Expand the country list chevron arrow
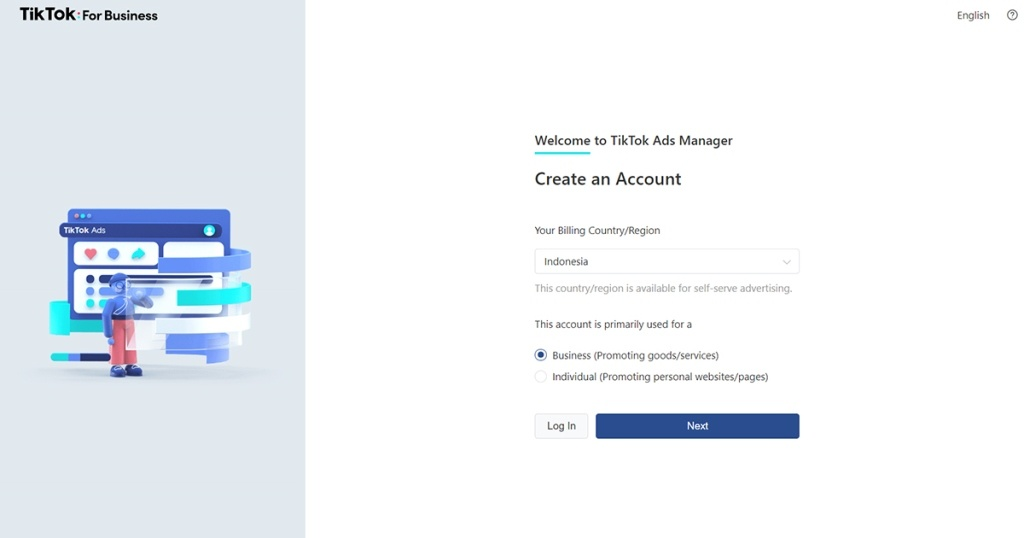This screenshot has width=1024, height=538. 786,262
